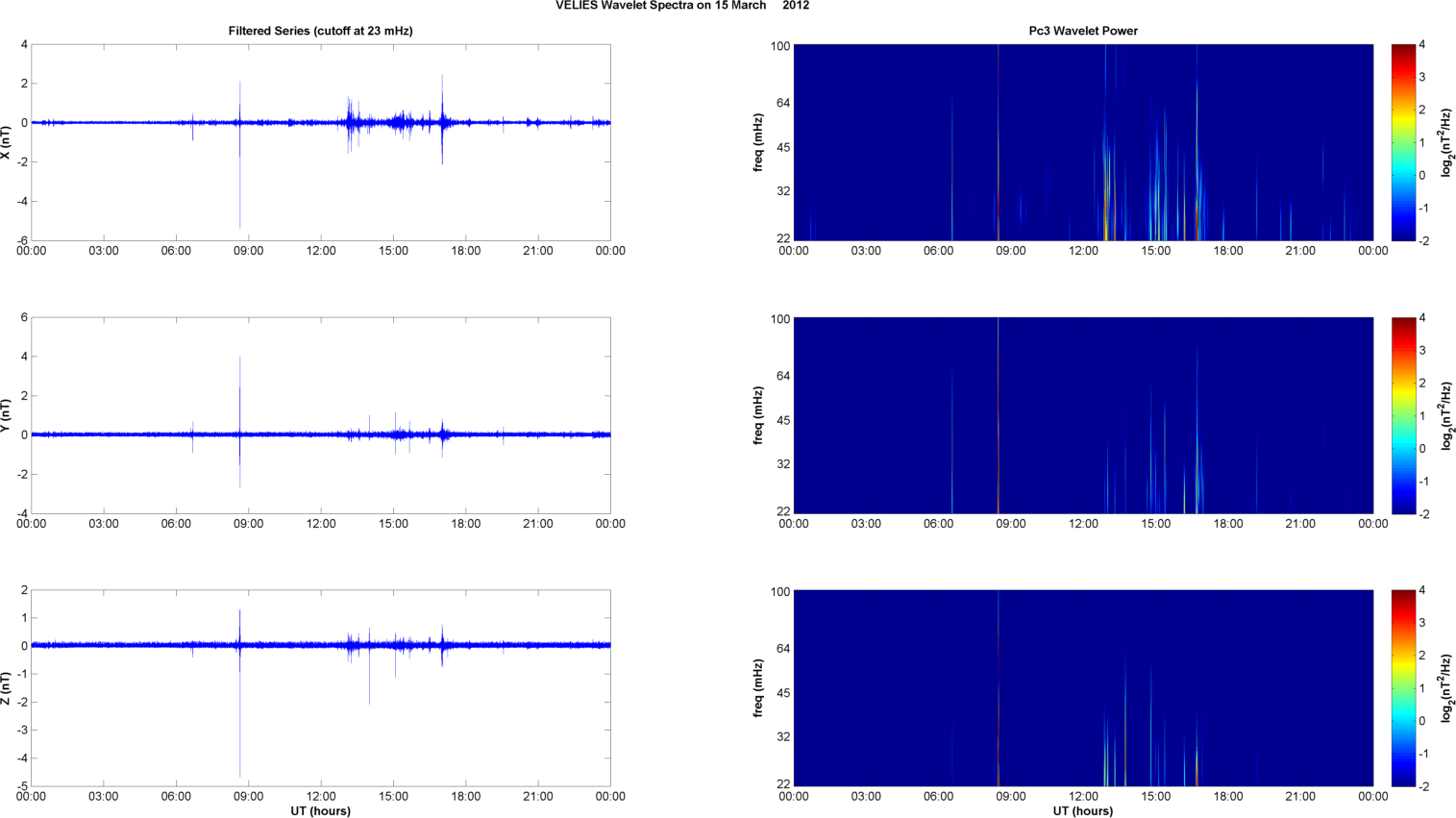
Task: Click the 'Y (nT)' y-axis label
Action: [6, 415]
